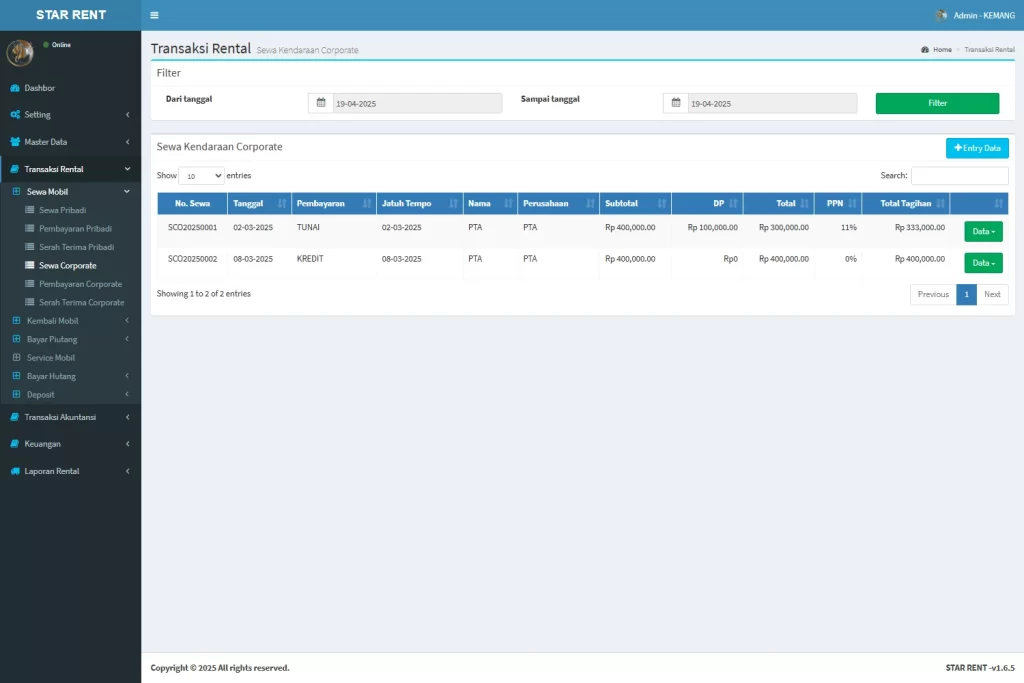Viewport: 1024px width, 683px height.
Task: Click the Dashbor dashboard icon
Action: [15, 88]
